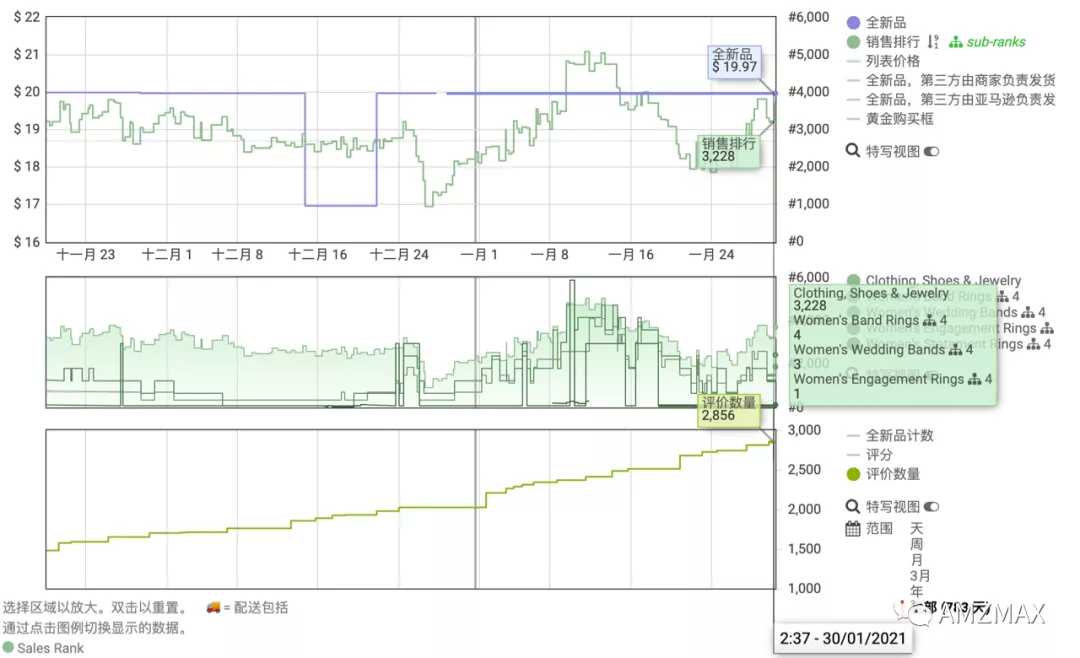Set range to 天
The width and height of the screenshot is (1080, 658).
click(x=917, y=528)
